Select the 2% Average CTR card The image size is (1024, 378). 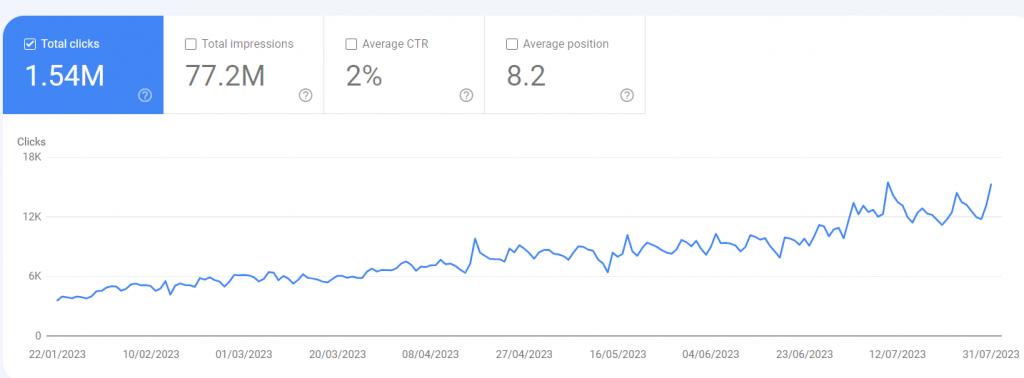pos(404,65)
